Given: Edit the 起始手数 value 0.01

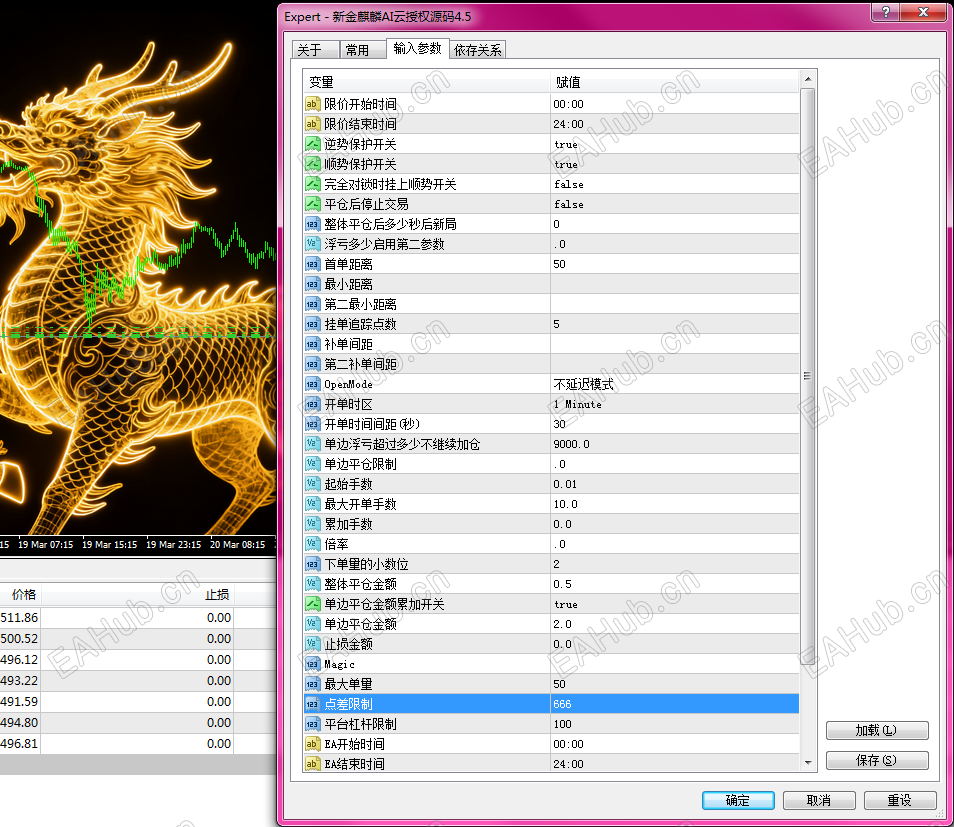Looking at the screenshot, I should tap(675, 484).
